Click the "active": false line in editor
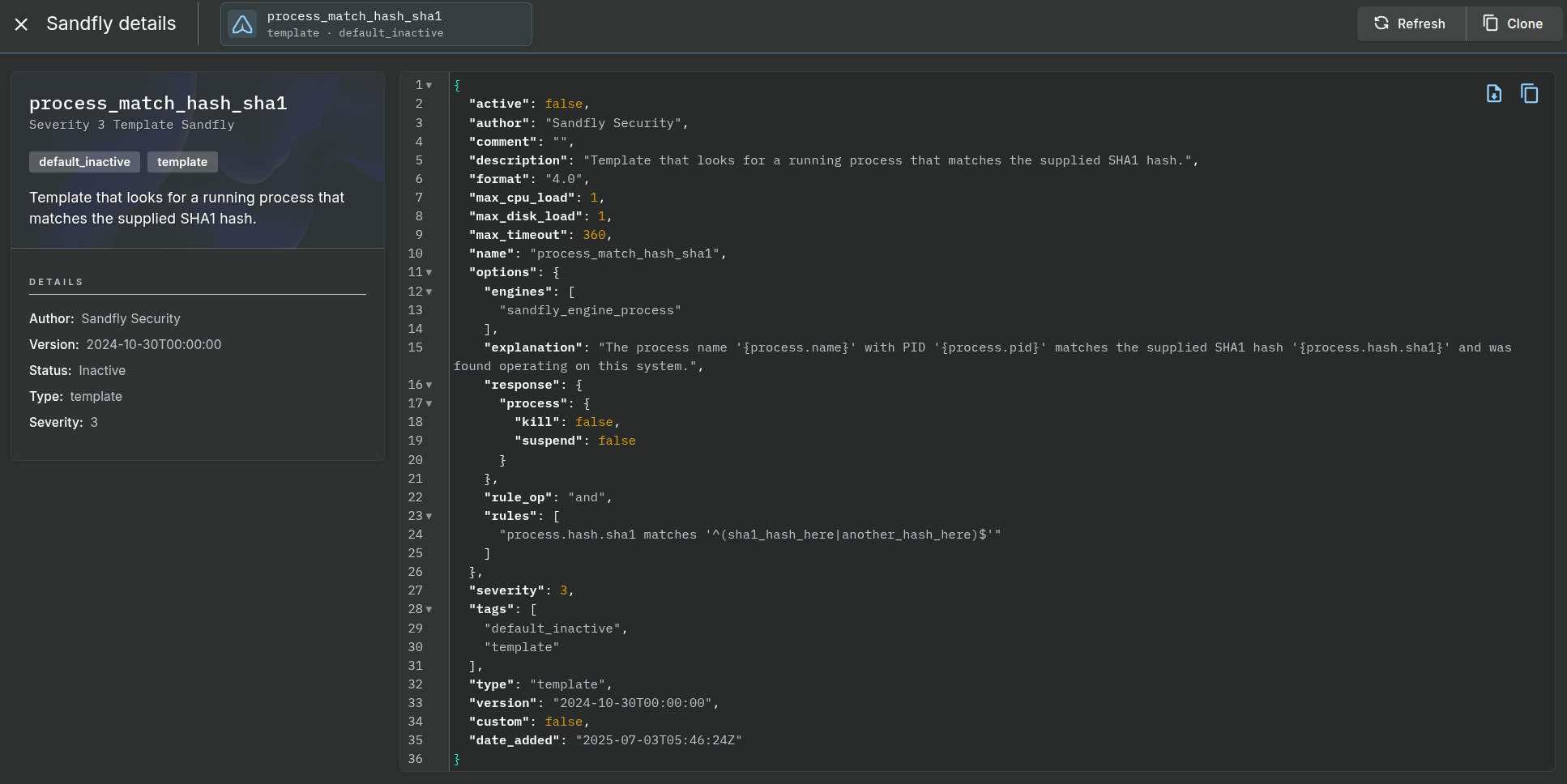The height and width of the screenshot is (784, 1567). pos(529,104)
